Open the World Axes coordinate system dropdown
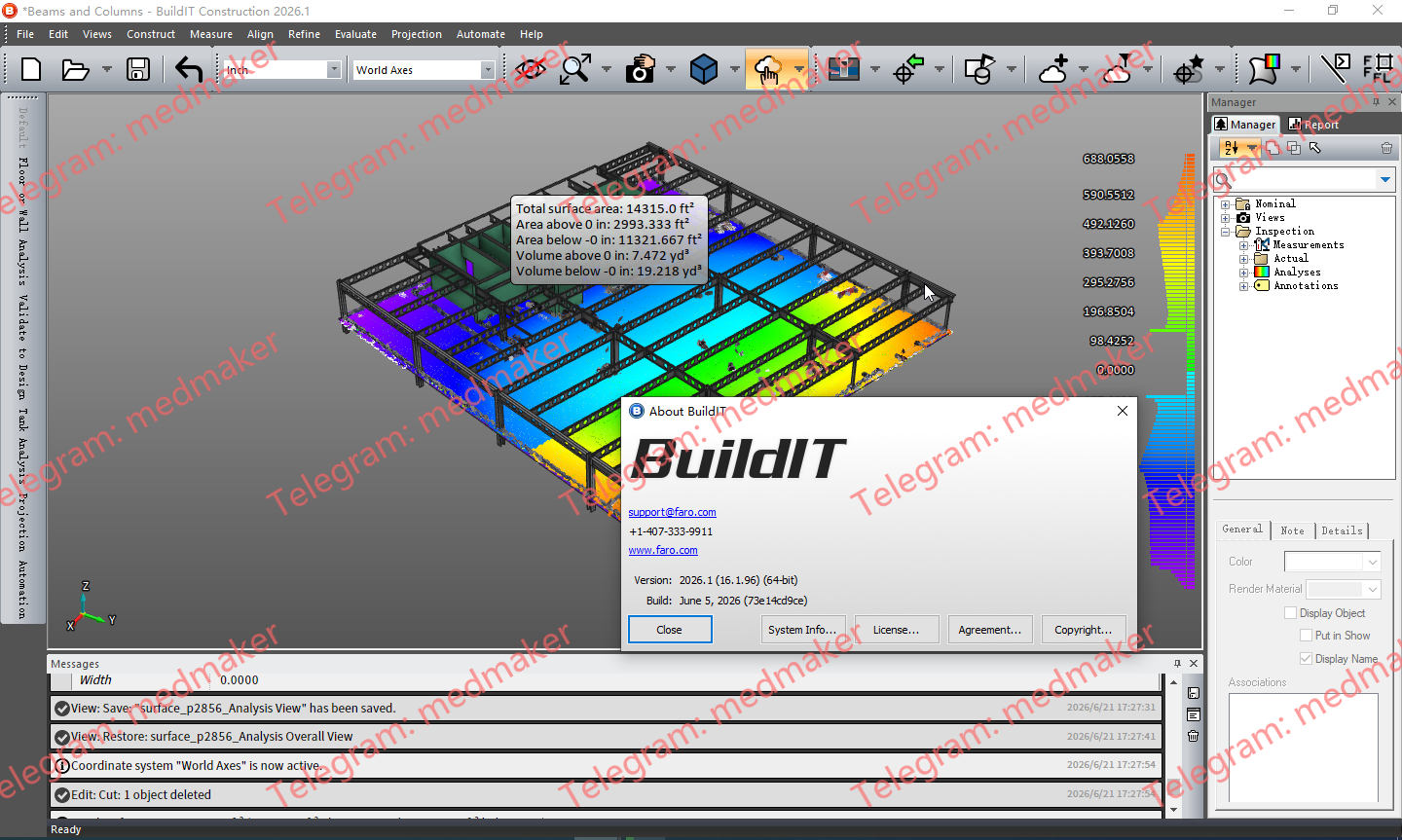The image size is (1402, 840). 488,70
